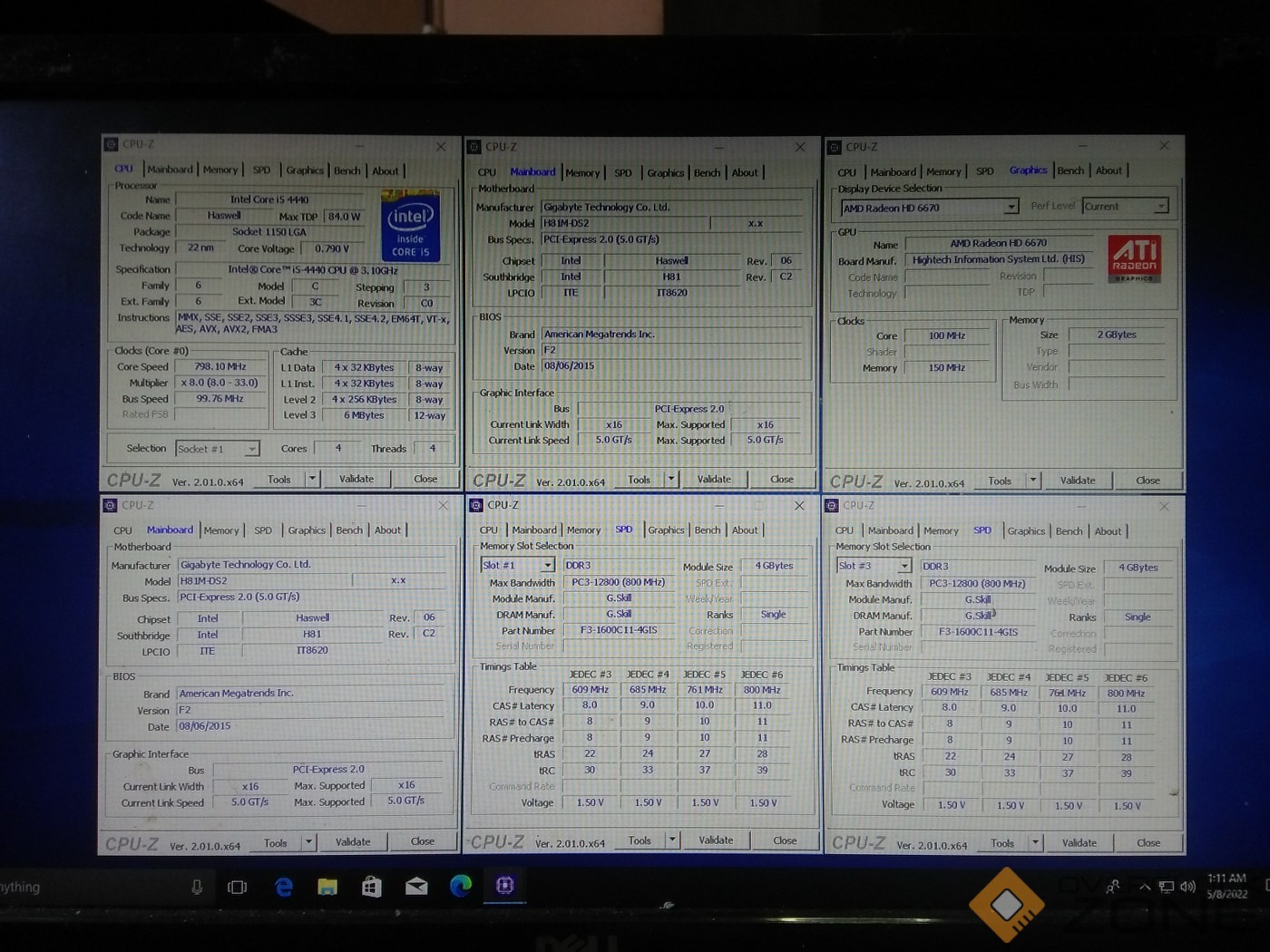Open the Slot #1 memory slot dropdown
The width and height of the screenshot is (1270, 952).
click(x=548, y=565)
